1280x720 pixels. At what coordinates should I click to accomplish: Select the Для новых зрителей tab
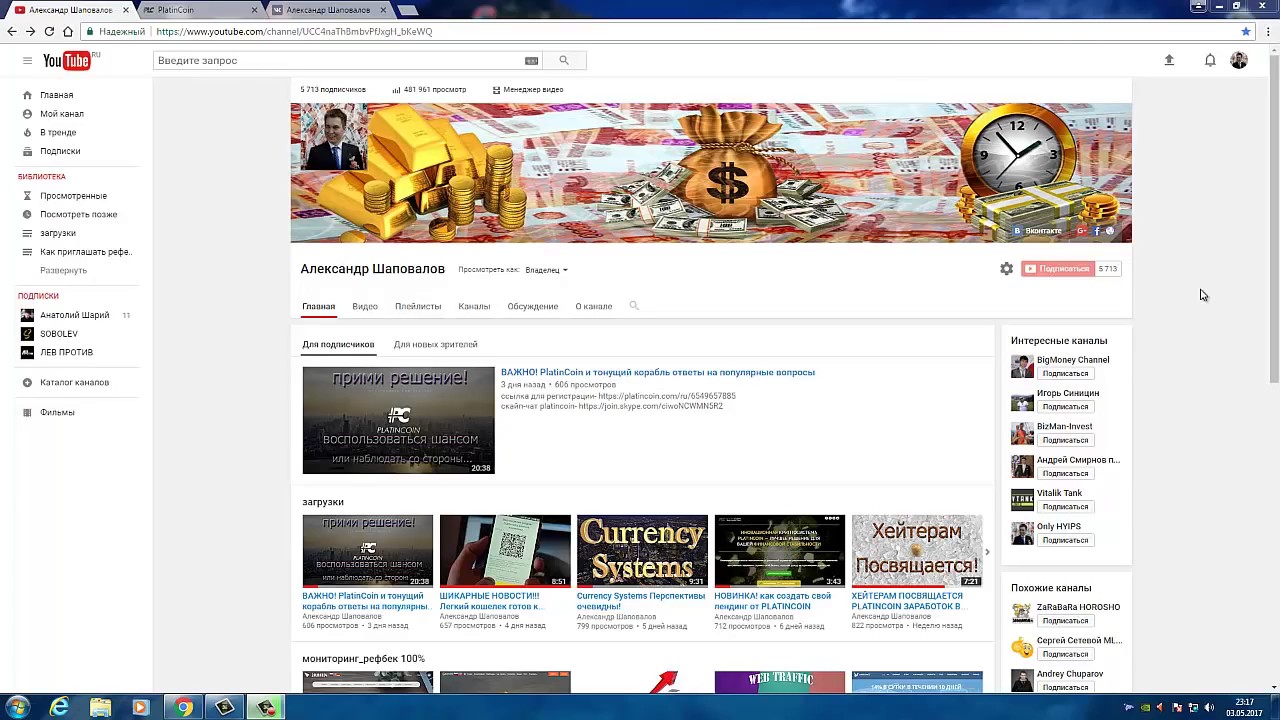coord(436,344)
